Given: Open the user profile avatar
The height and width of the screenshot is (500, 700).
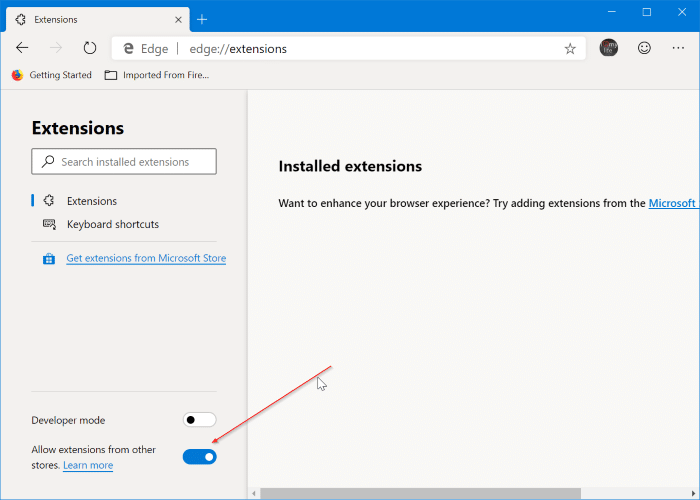Looking at the screenshot, I should pyautogui.click(x=608, y=48).
